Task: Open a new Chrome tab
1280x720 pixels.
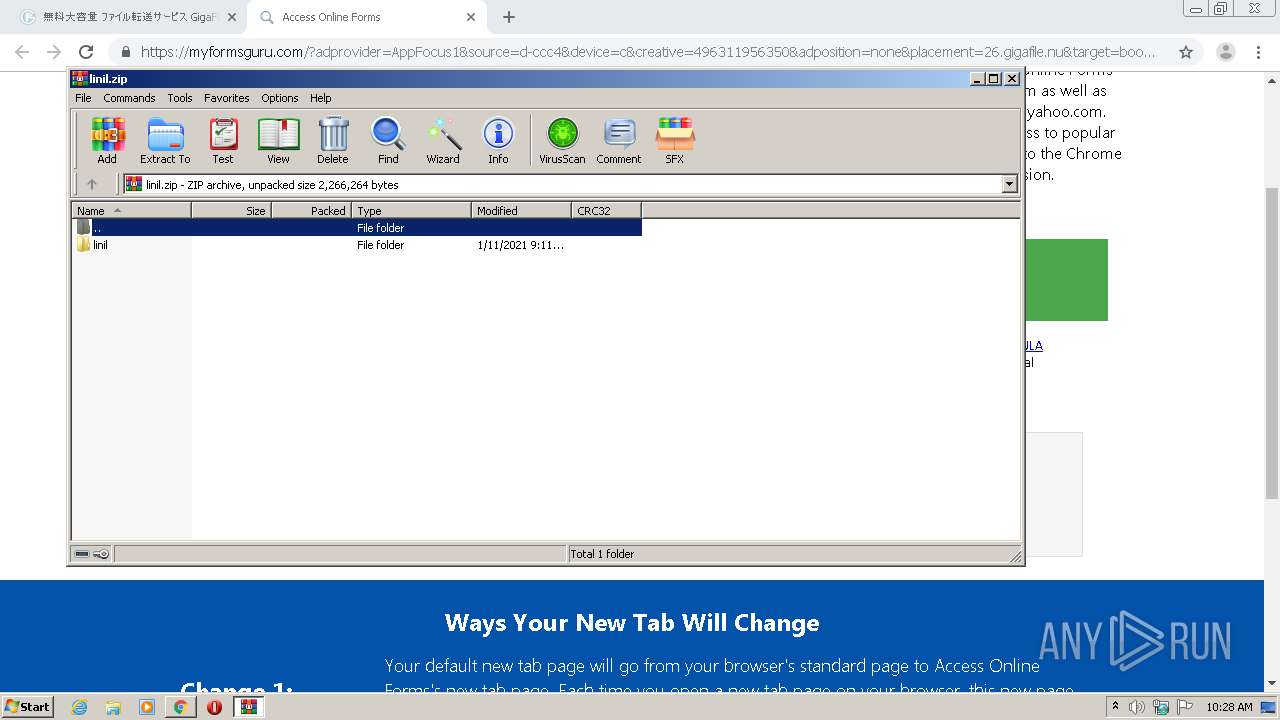Action: [x=509, y=17]
